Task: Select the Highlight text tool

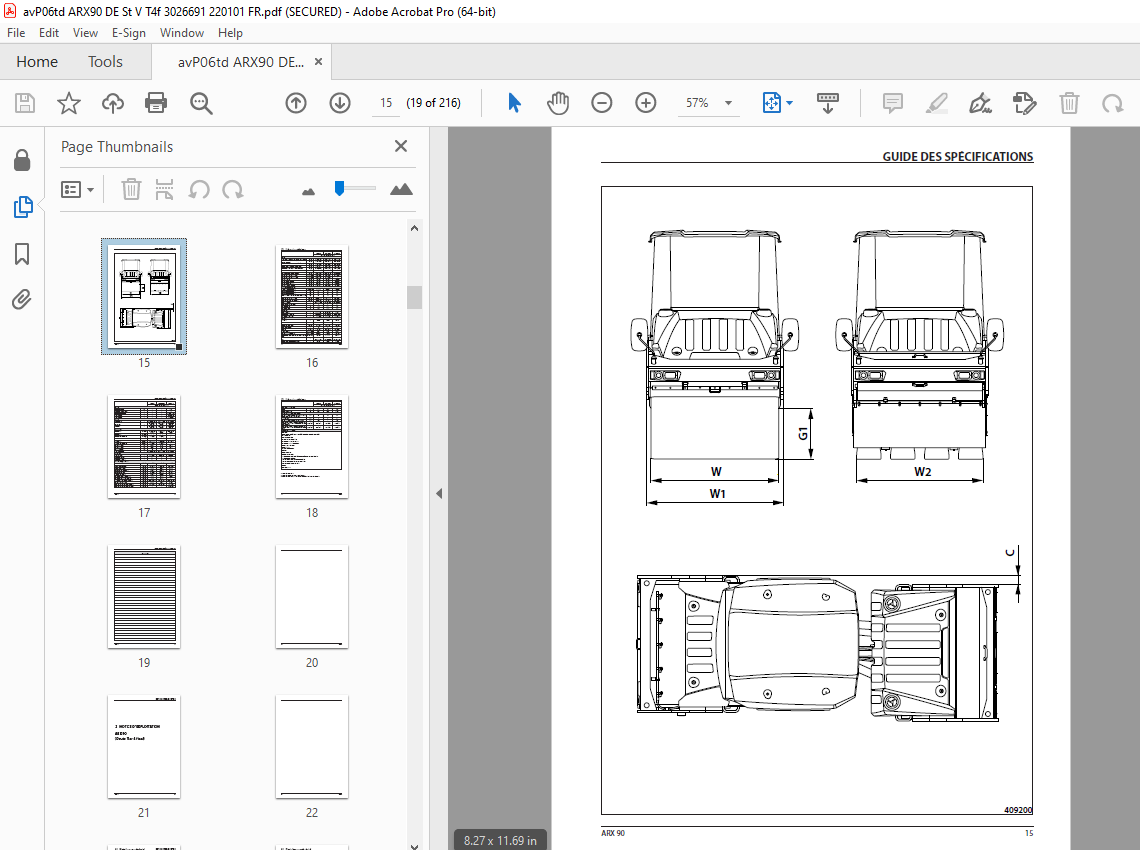Action: click(x=936, y=103)
